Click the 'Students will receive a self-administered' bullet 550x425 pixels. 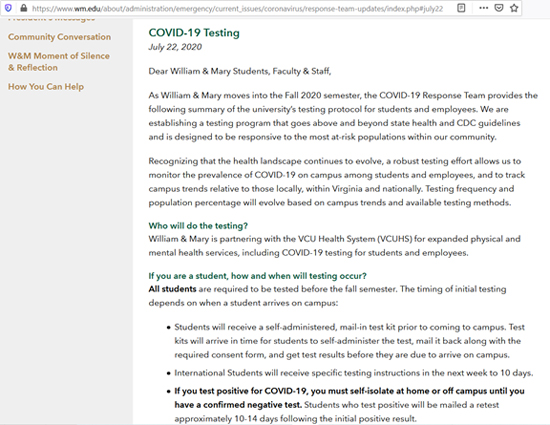tap(349, 341)
